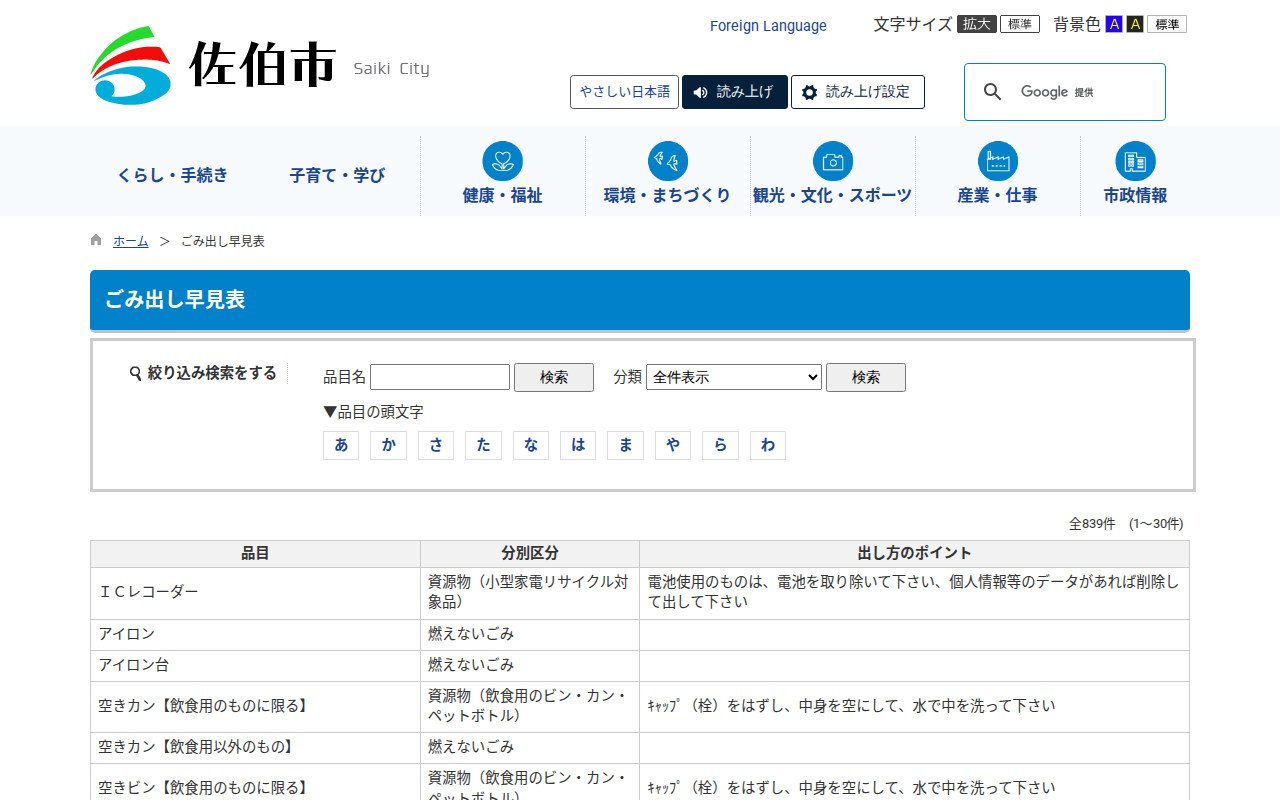
Task: Expand the 分類 category dropdown
Action: pos(733,377)
